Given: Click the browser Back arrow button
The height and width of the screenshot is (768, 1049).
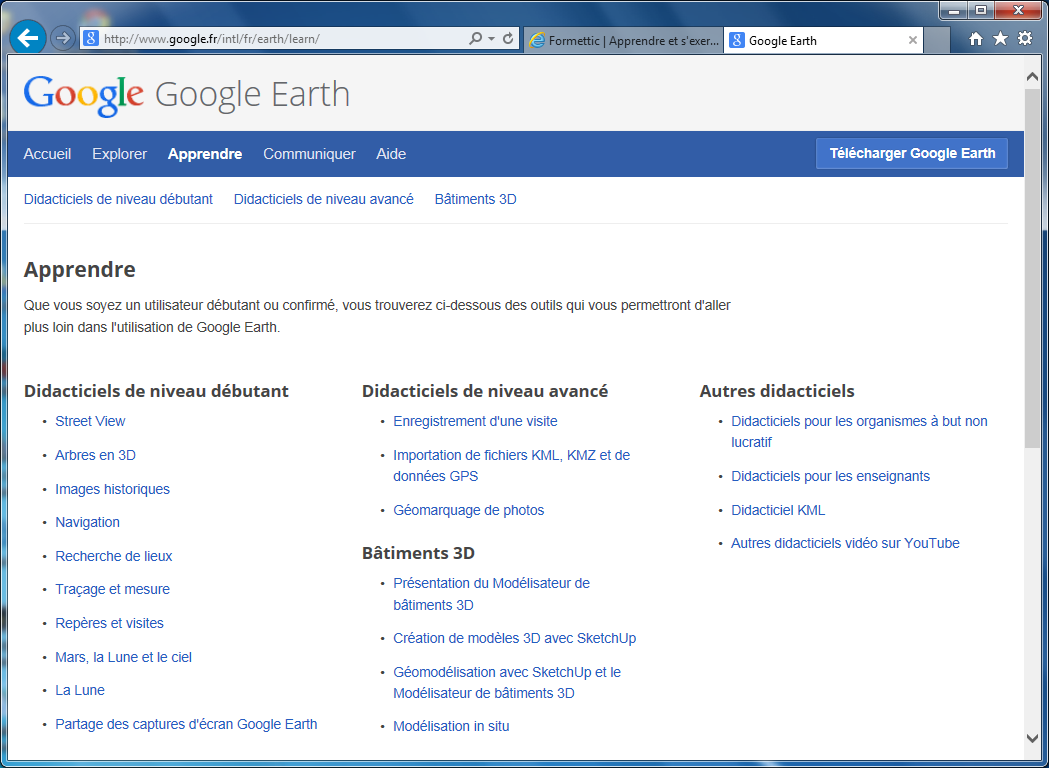Looking at the screenshot, I should 27,38.
